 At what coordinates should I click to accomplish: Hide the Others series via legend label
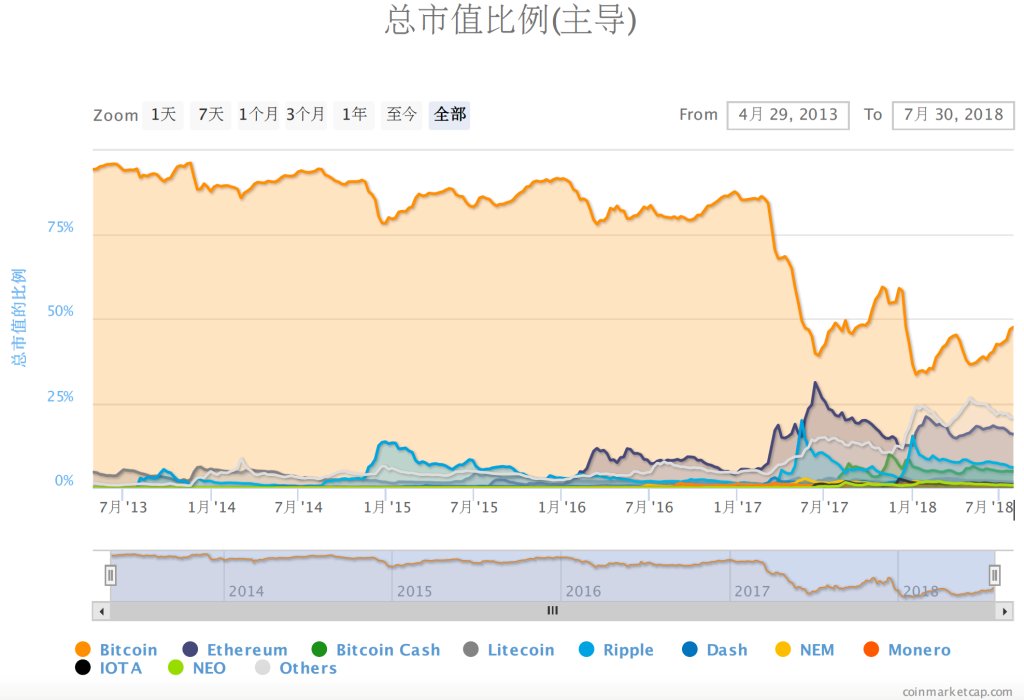coord(308,668)
